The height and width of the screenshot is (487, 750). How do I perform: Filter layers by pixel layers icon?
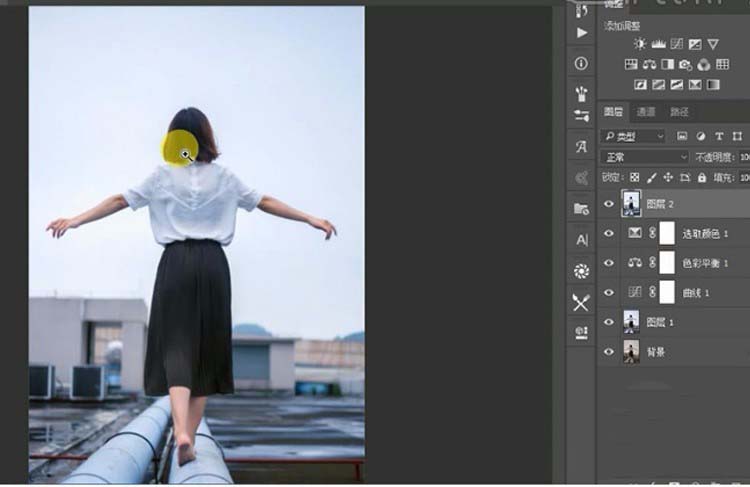pyautogui.click(x=682, y=136)
